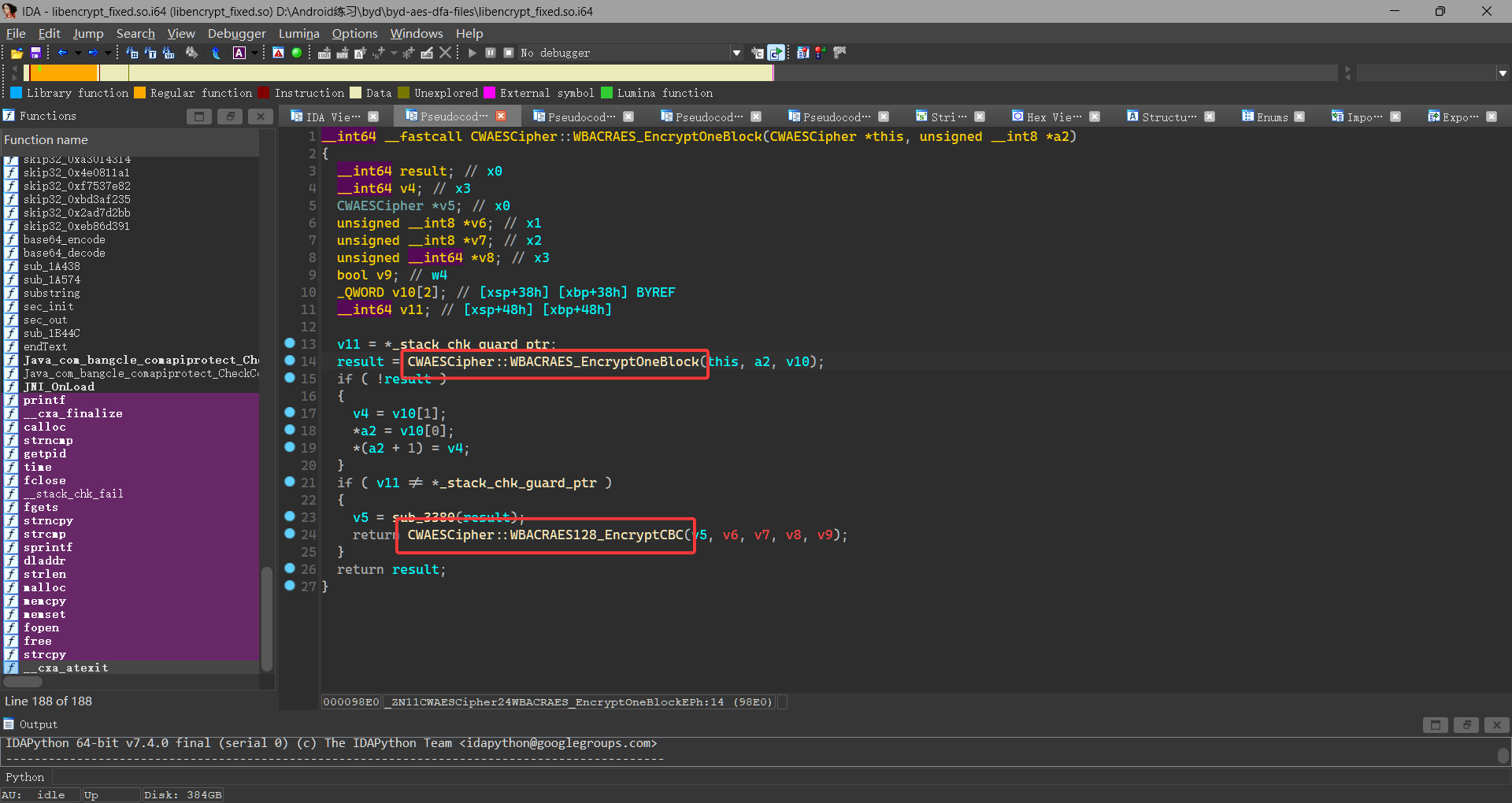
Task: Click the rightmost grey toolbar icon after debugger tools
Action: 839,53
